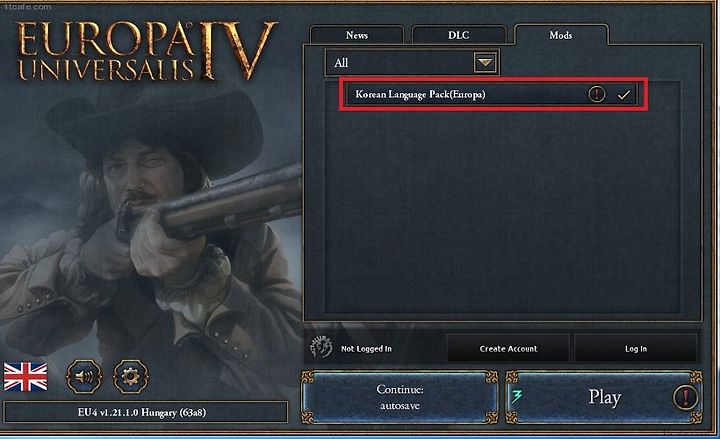Click the green lightning icon on Play
Screen dimensions: 720x439
517,396
